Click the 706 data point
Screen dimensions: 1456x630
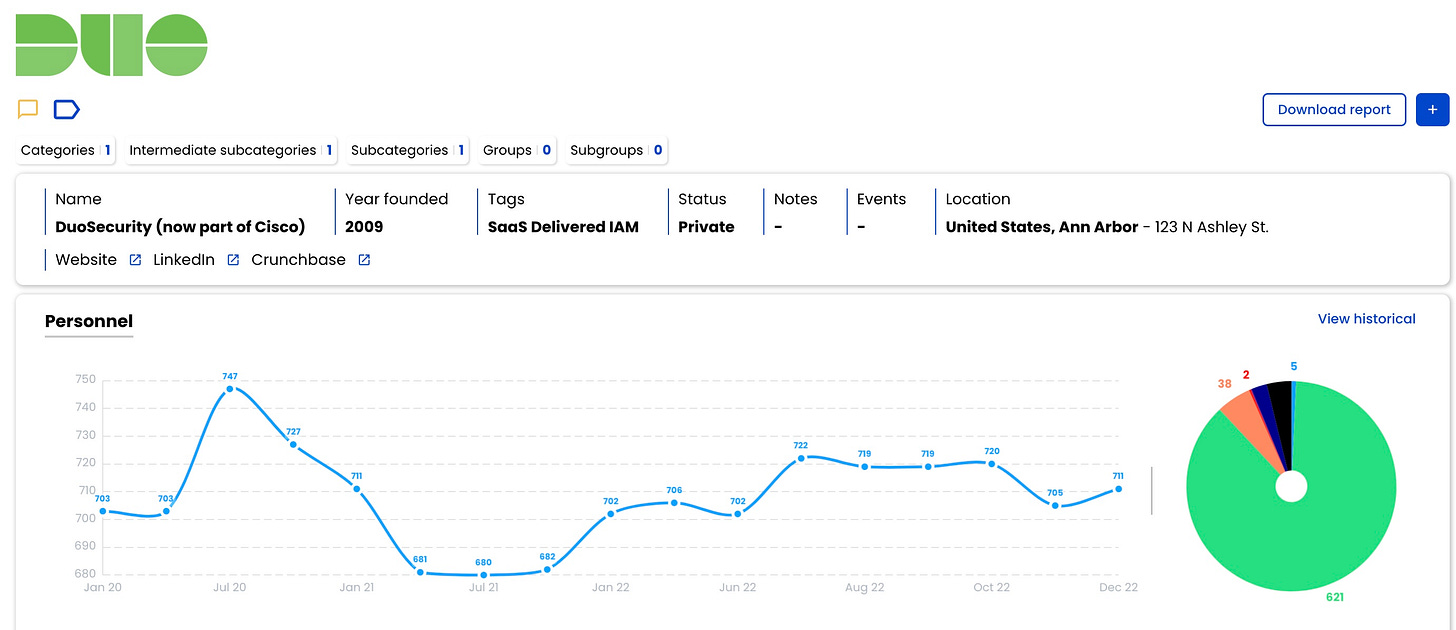(x=674, y=502)
